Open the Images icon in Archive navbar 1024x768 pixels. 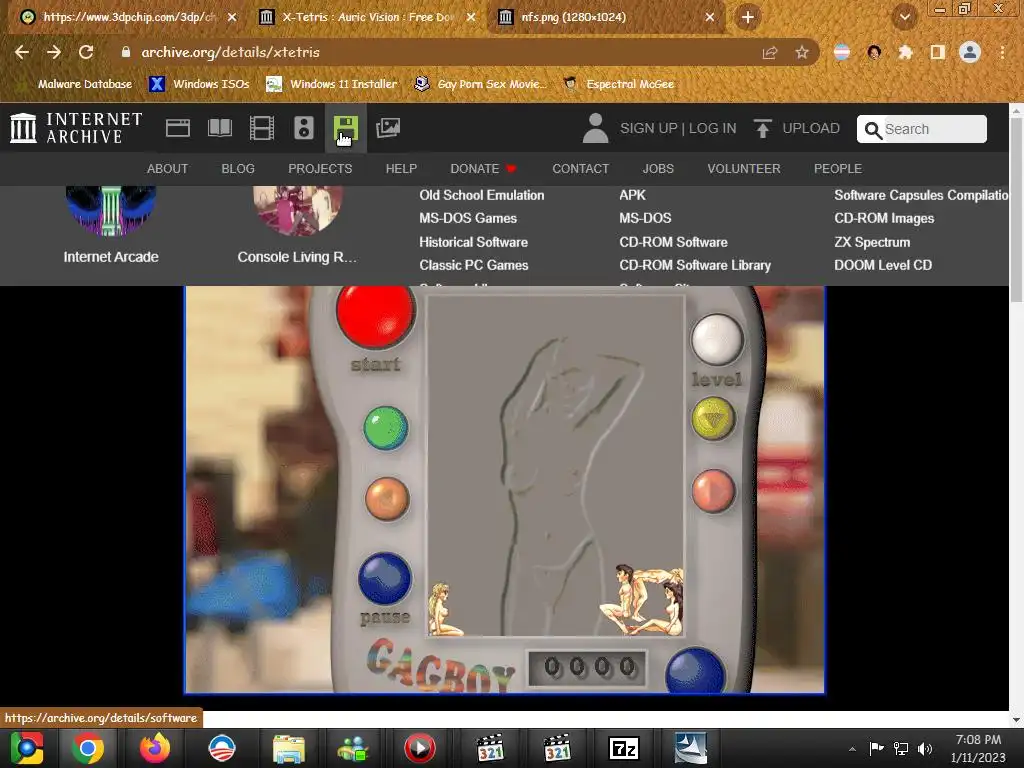point(388,128)
